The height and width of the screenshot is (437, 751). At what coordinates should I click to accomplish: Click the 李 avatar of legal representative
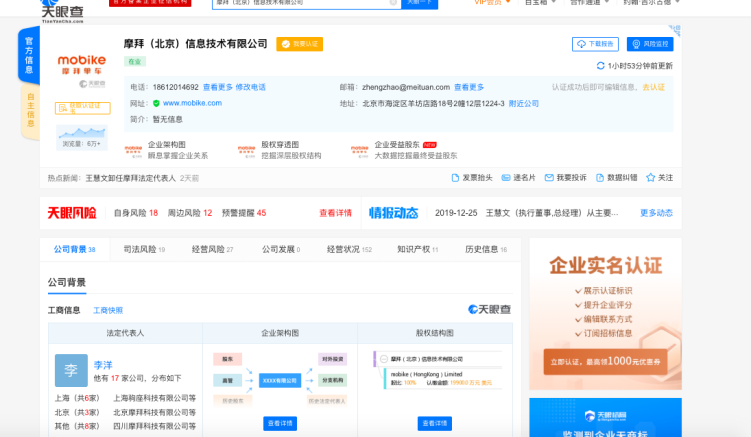[x=71, y=370]
